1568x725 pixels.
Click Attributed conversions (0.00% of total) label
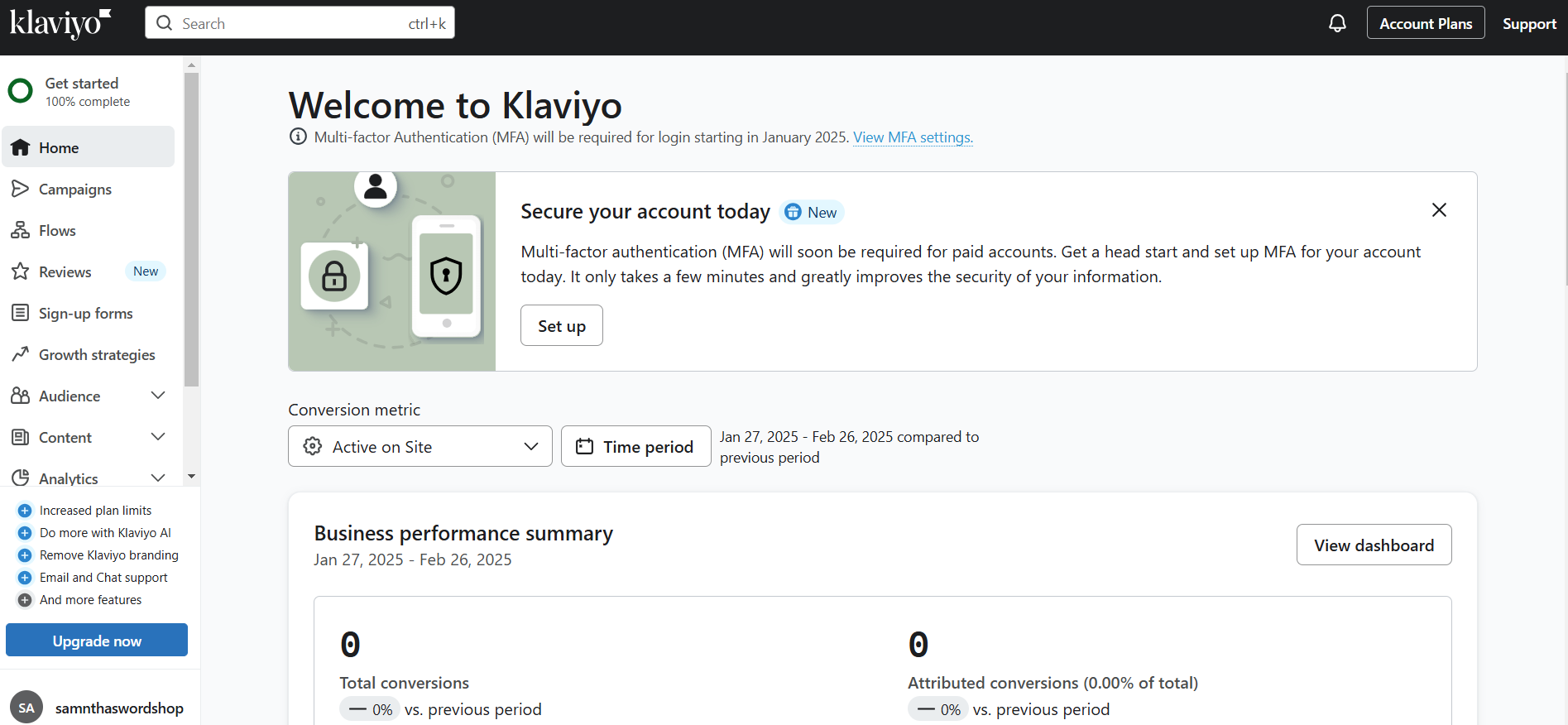[x=1053, y=683]
